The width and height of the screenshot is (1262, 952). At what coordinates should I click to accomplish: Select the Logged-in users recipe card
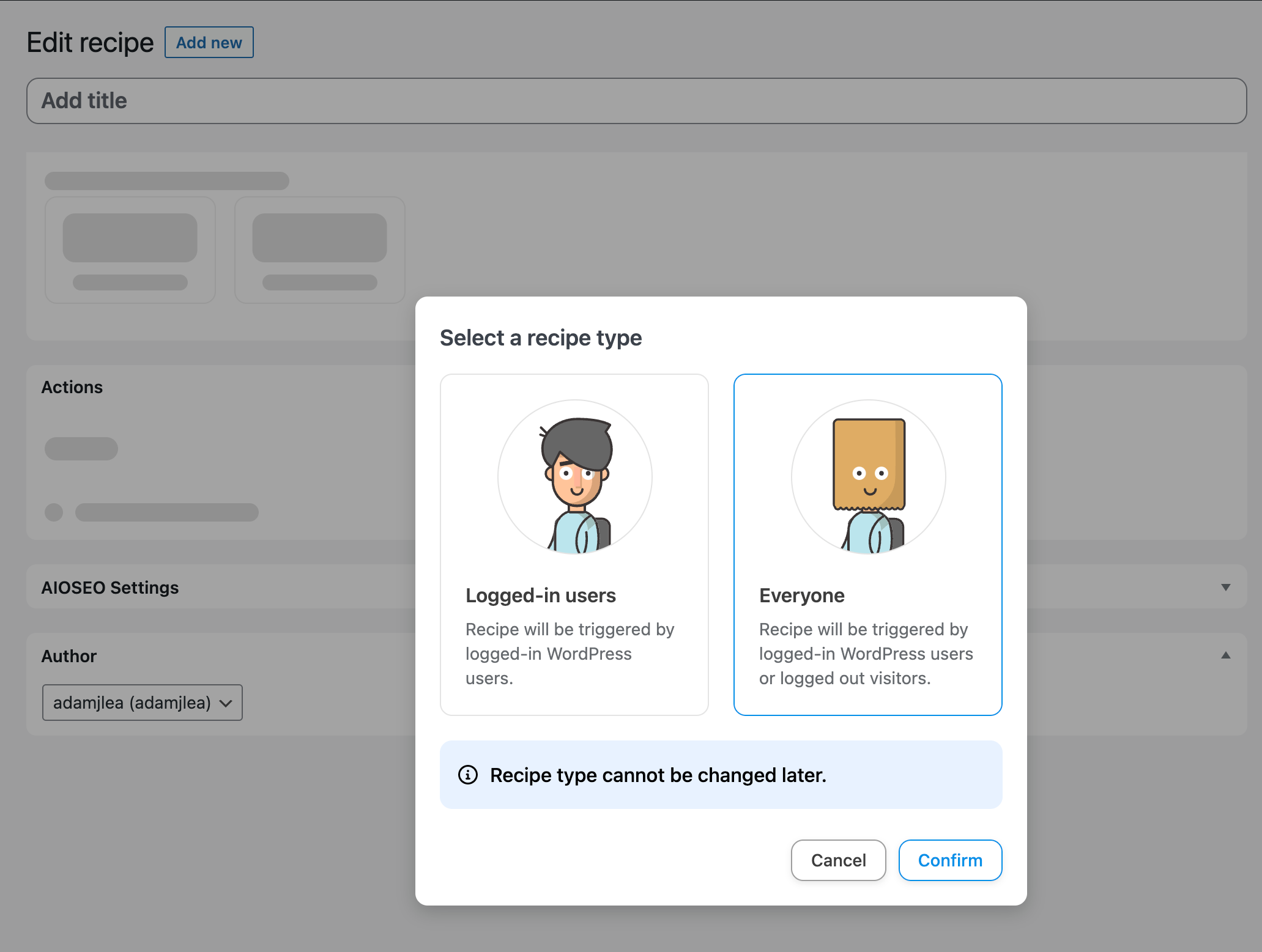tap(574, 544)
